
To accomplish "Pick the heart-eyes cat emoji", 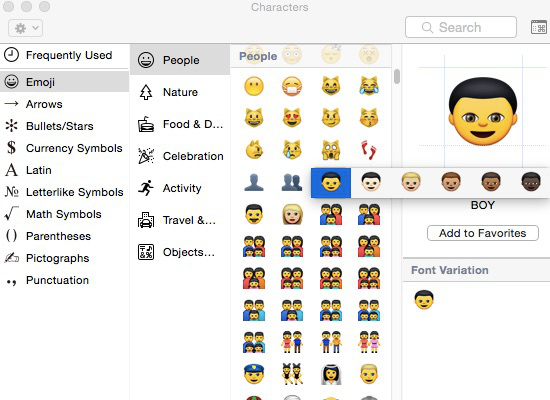I will 292,118.
